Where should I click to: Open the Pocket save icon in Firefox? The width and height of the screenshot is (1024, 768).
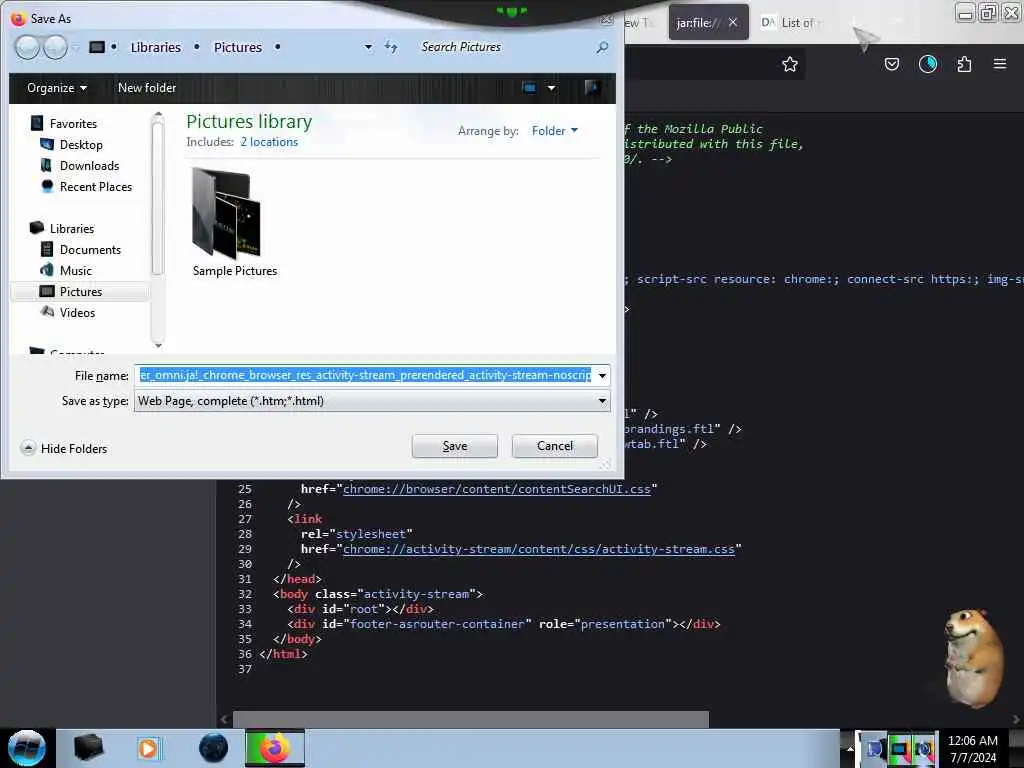coord(891,64)
